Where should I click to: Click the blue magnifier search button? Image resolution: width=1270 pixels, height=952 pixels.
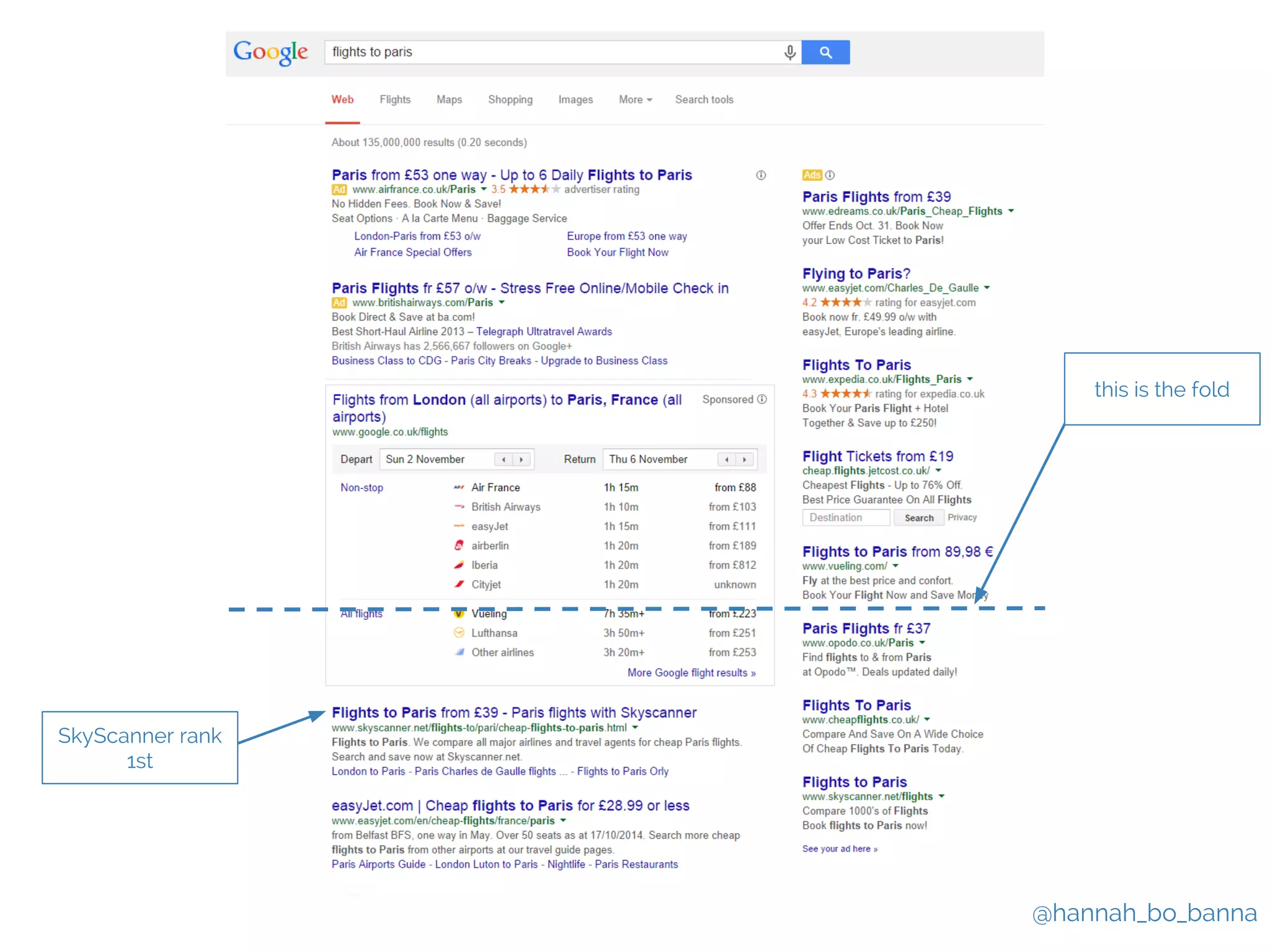[x=825, y=52]
